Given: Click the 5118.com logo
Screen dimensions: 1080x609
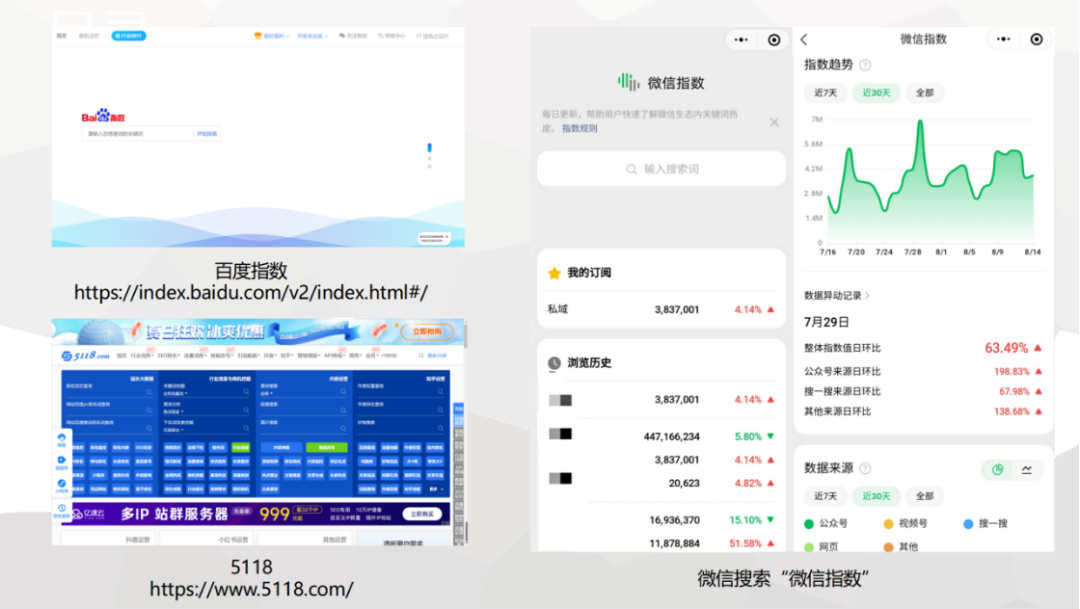Looking at the screenshot, I should click(85, 355).
